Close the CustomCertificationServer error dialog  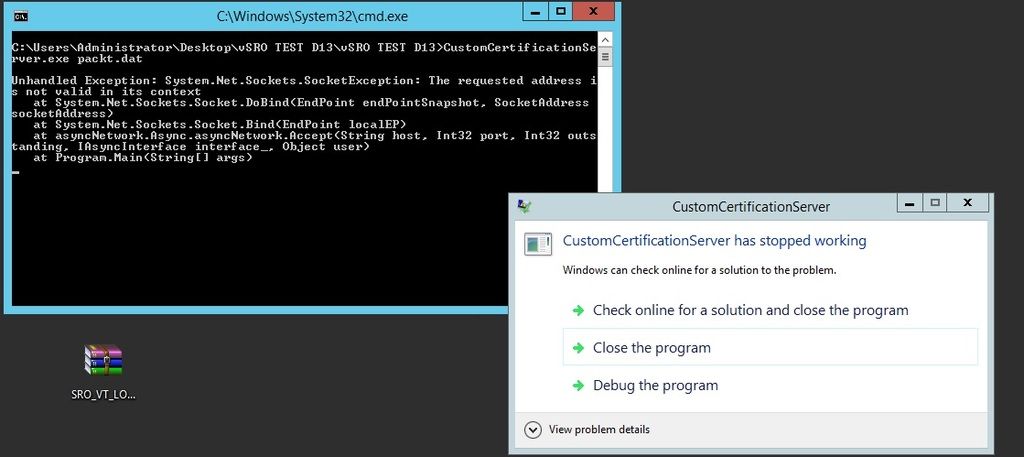pos(968,203)
